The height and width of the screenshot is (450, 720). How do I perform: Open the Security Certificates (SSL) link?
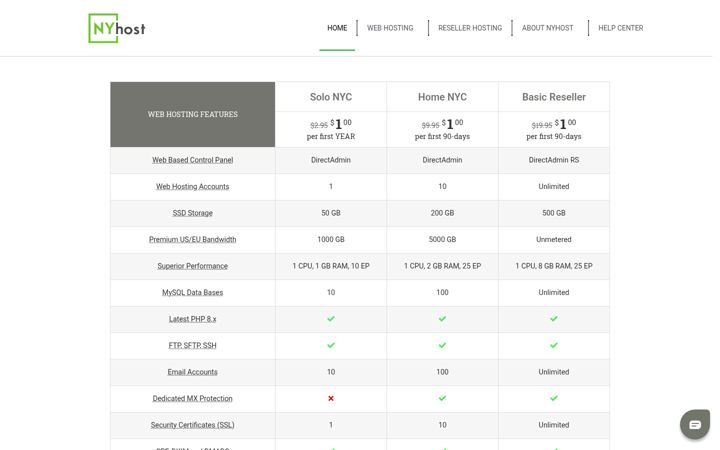point(192,425)
